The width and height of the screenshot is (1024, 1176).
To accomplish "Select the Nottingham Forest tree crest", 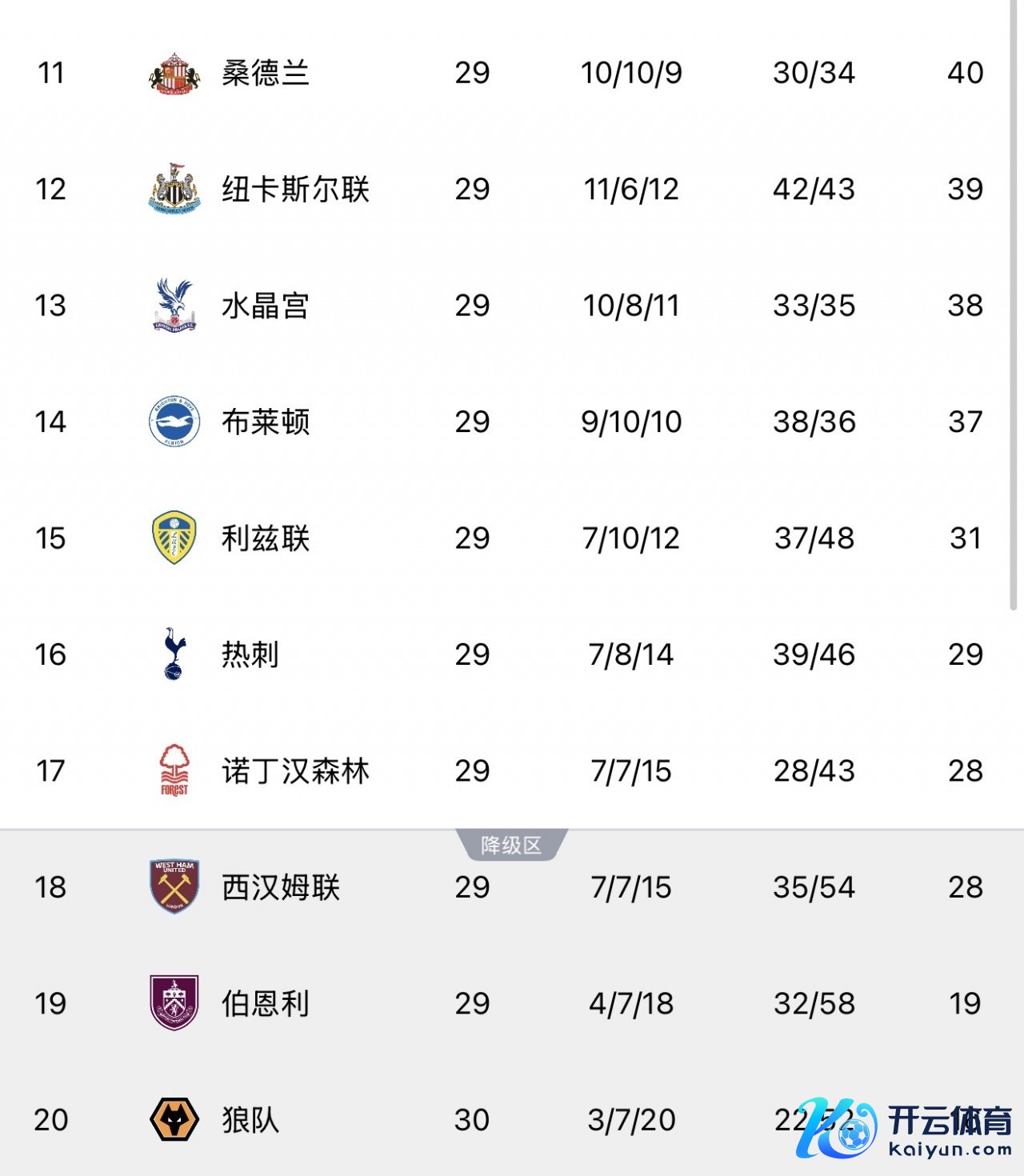I will (x=174, y=770).
